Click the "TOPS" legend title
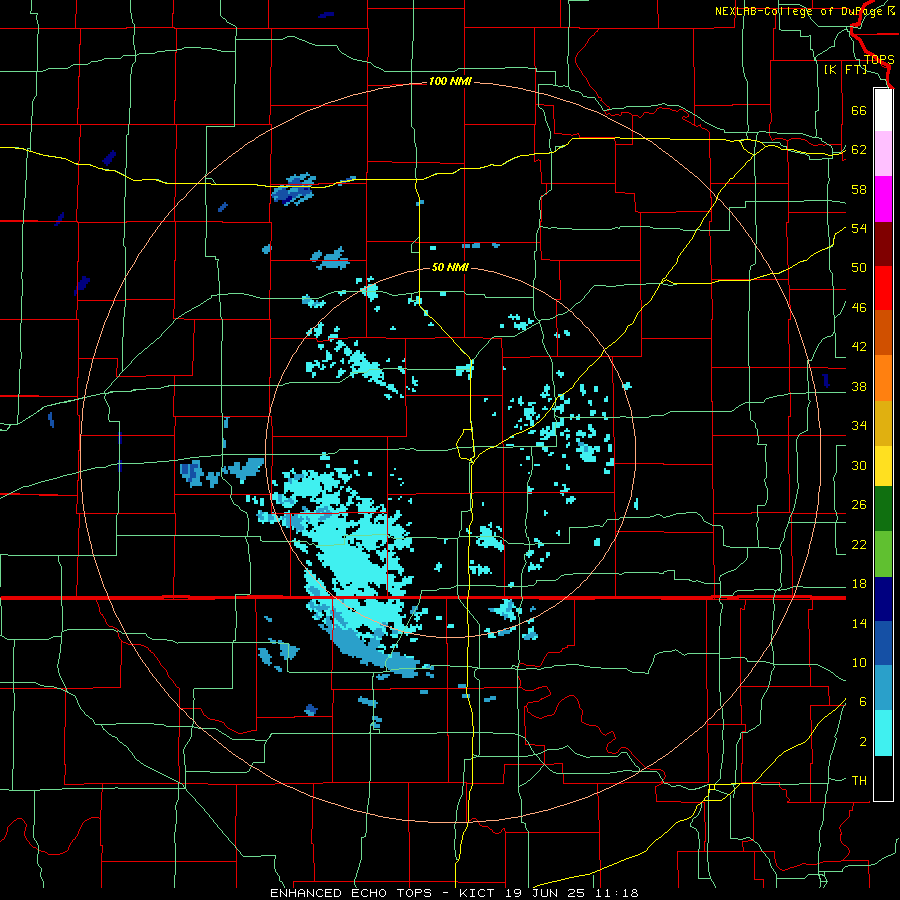 879,60
